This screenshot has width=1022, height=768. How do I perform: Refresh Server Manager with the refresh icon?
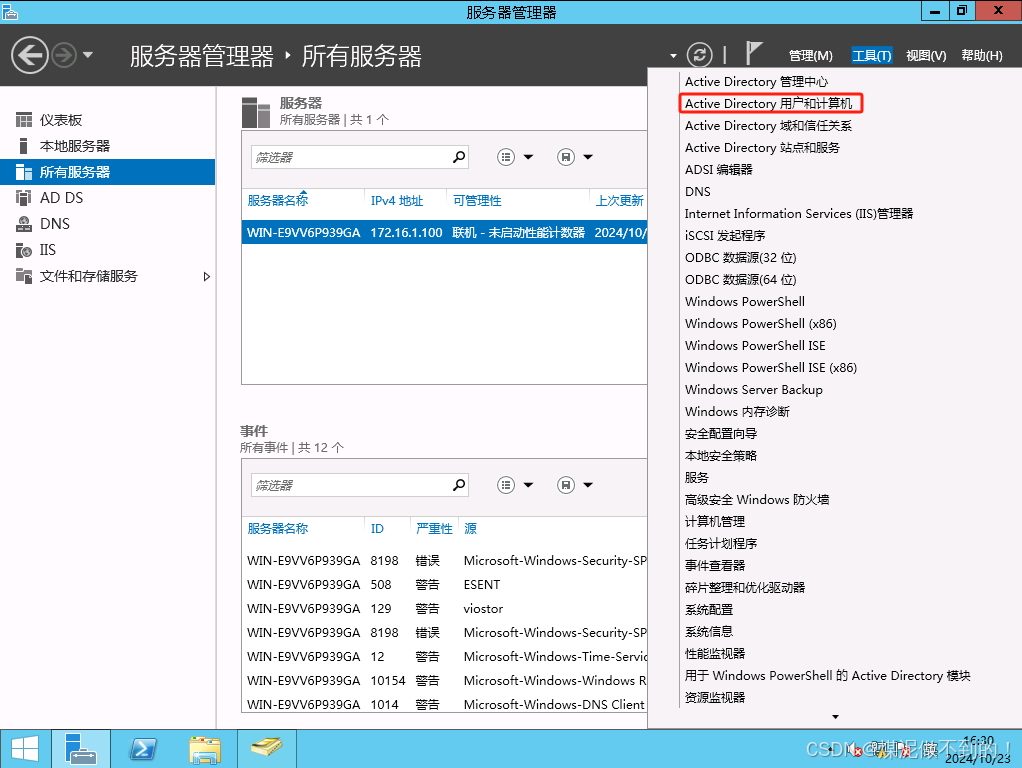click(x=699, y=55)
